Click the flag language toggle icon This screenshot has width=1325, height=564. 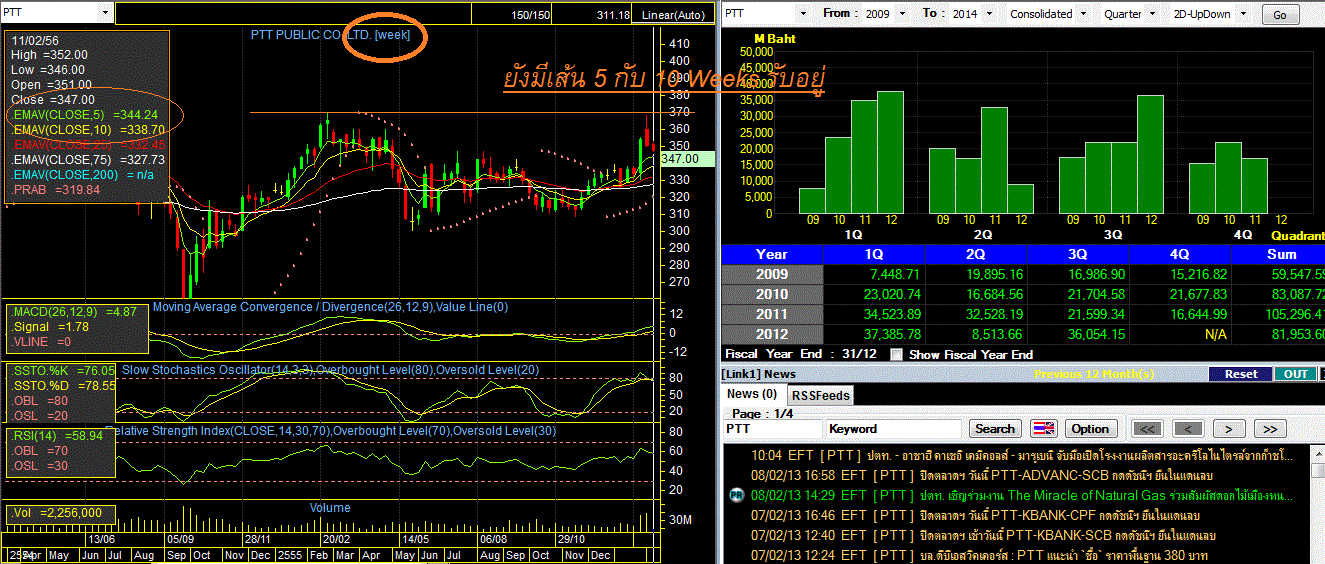[x=1044, y=428]
